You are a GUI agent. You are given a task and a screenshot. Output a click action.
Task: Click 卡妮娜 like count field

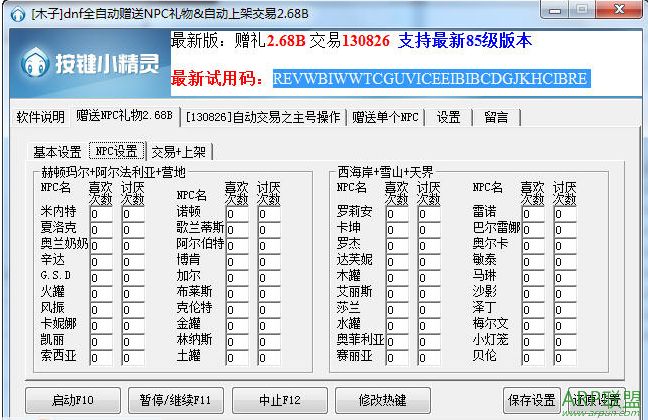click(101, 326)
